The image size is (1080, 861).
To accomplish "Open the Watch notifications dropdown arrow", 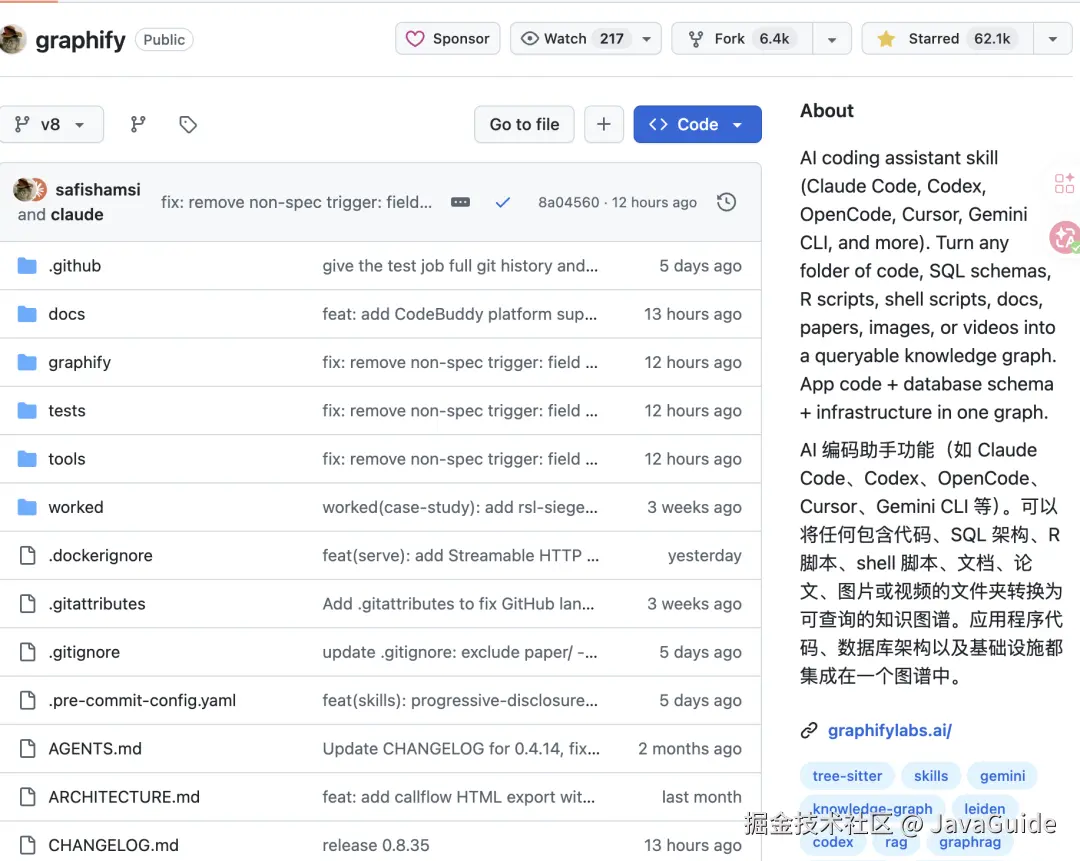I will [647, 39].
